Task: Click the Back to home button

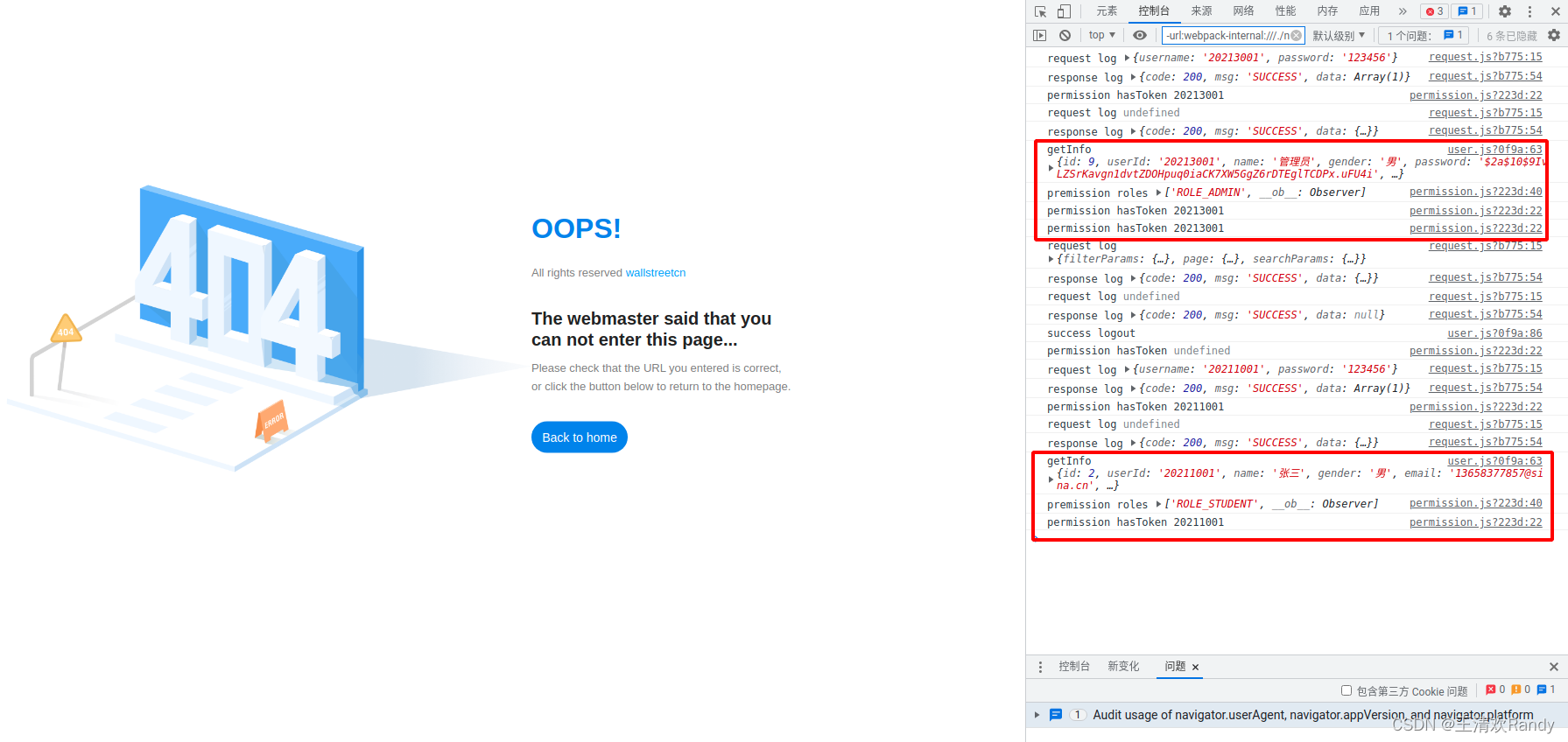Action: click(580, 437)
